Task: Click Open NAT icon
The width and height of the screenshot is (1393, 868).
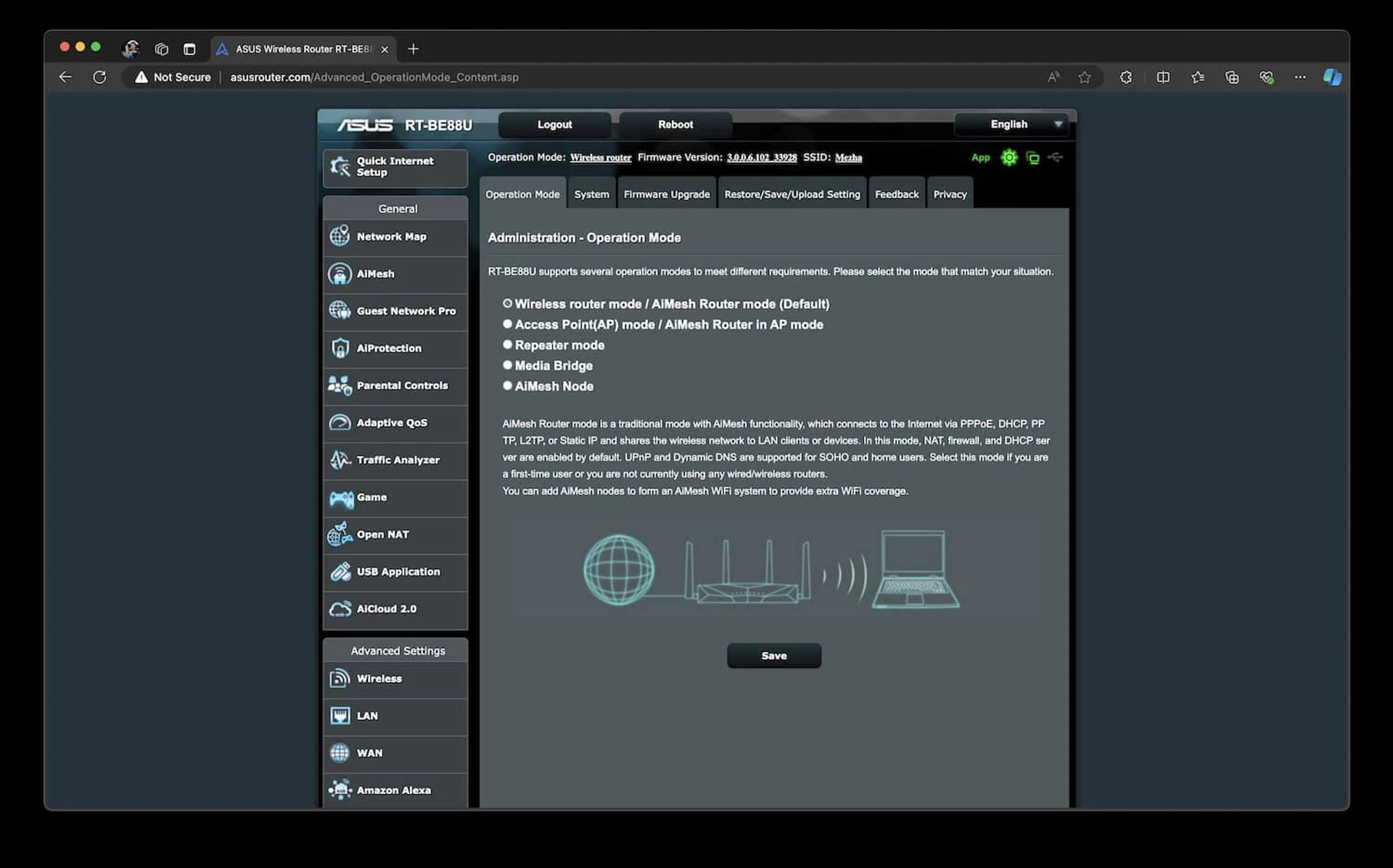Action: 340,534
